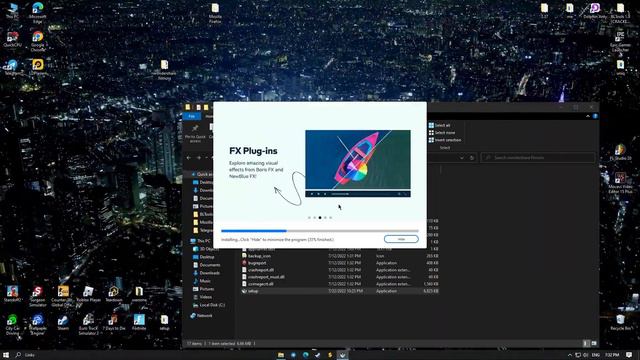Select Music in navigation pane
This screenshot has width=640, height=360.
point(202,281)
